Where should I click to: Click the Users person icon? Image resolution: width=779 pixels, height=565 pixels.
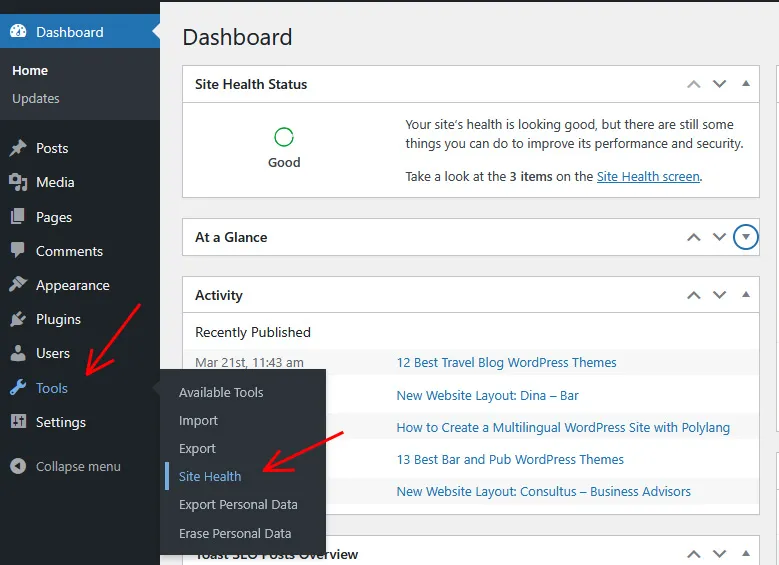pyautogui.click(x=18, y=353)
